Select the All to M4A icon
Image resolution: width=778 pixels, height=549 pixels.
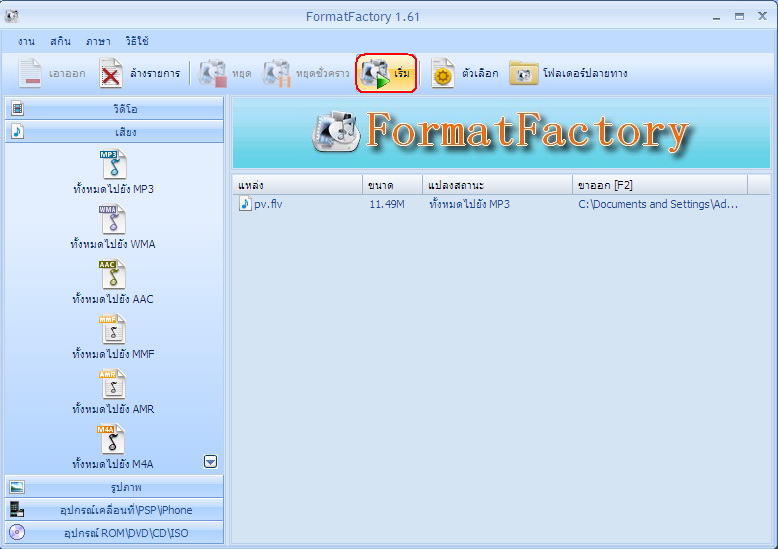click(112, 439)
